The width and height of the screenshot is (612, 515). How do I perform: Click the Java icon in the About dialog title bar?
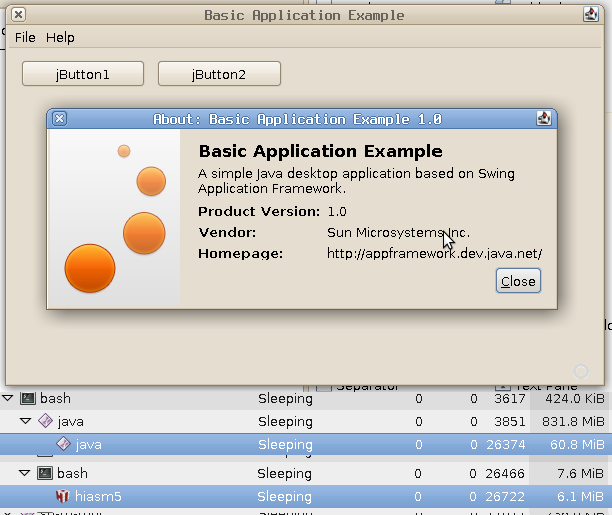(544, 118)
